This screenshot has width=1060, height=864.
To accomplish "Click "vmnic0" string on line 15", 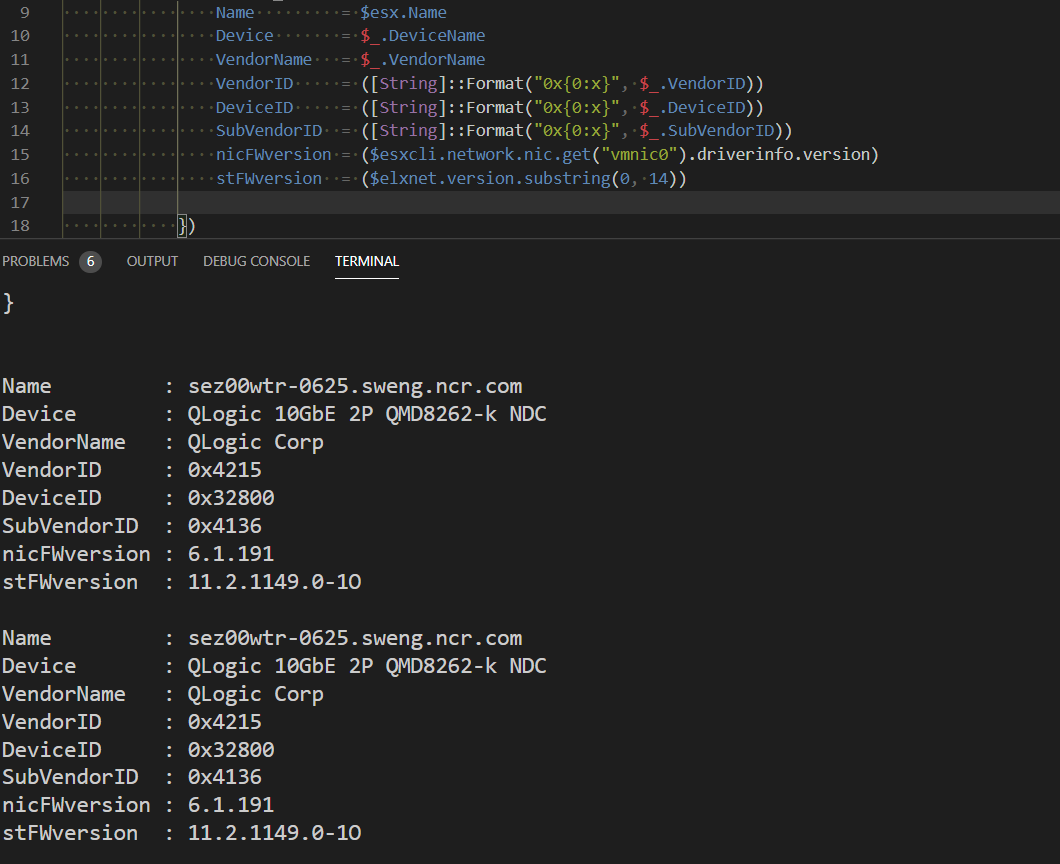I will pyautogui.click(x=640, y=154).
